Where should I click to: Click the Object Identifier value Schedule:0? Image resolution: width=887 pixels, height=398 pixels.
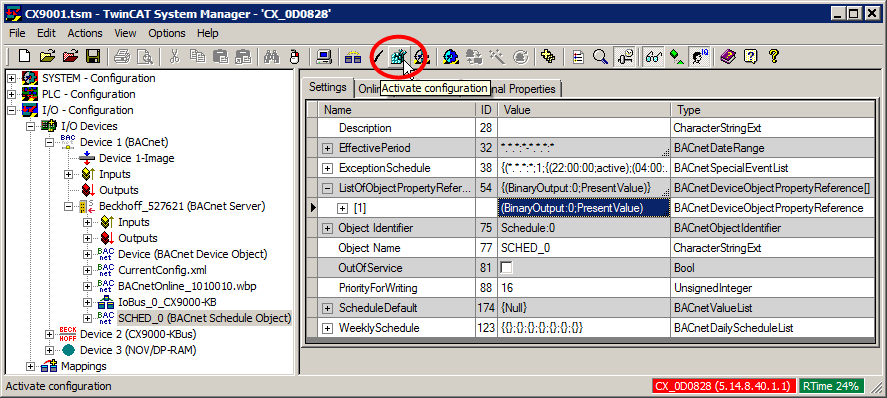point(584,228)
